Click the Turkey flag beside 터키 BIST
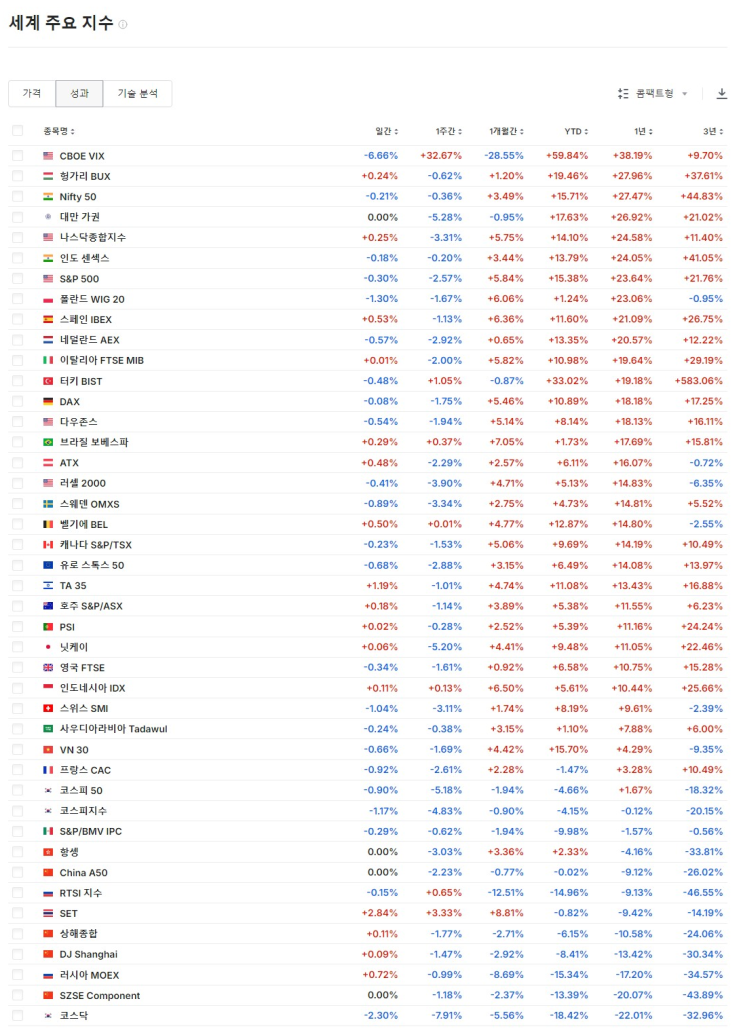This screenshot has height=1035, width=743. tap(48, 381)
